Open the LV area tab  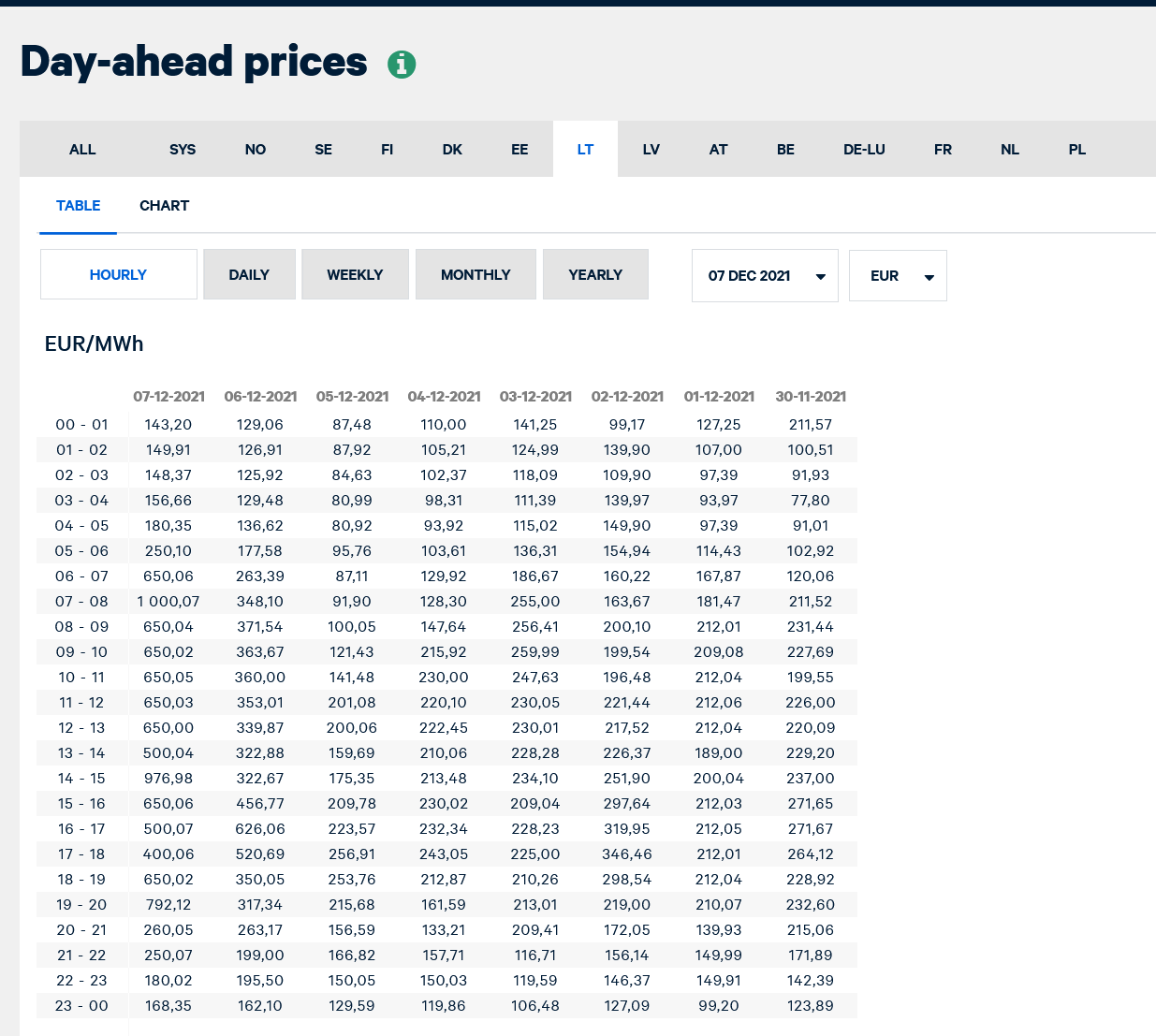(x=651, y=150)
